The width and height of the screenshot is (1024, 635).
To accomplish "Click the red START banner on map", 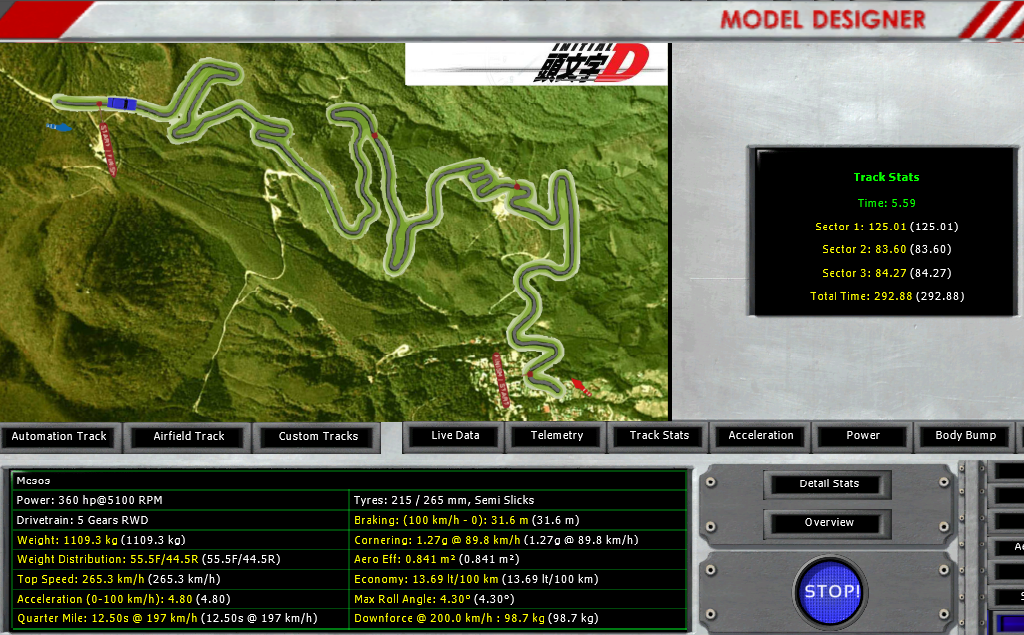I will tap(108, 150).
